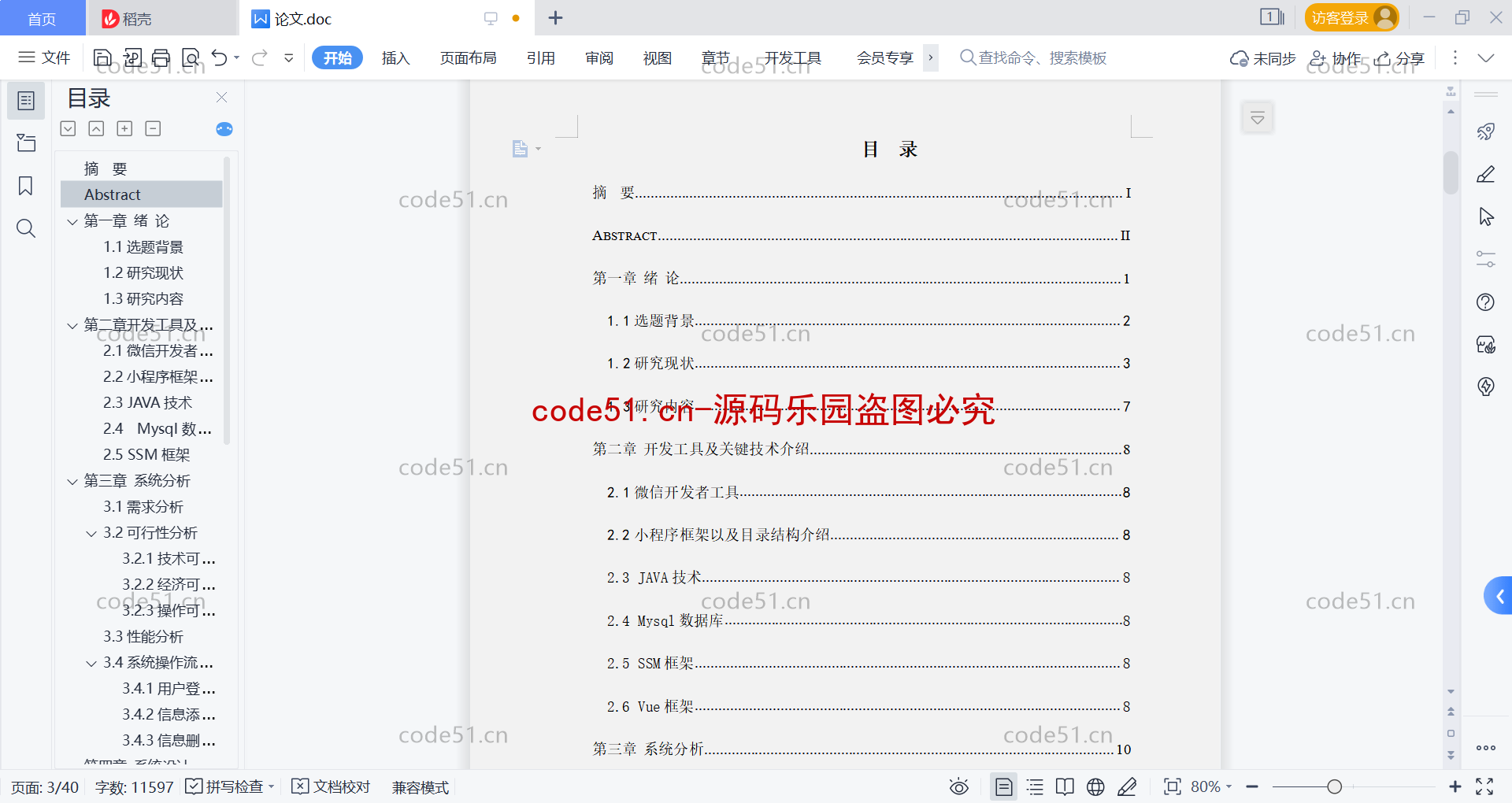Image resolution: width=1512 pixels, height=803 pixels.
Task: Switch to web layout view
Action: point(1095,786)
